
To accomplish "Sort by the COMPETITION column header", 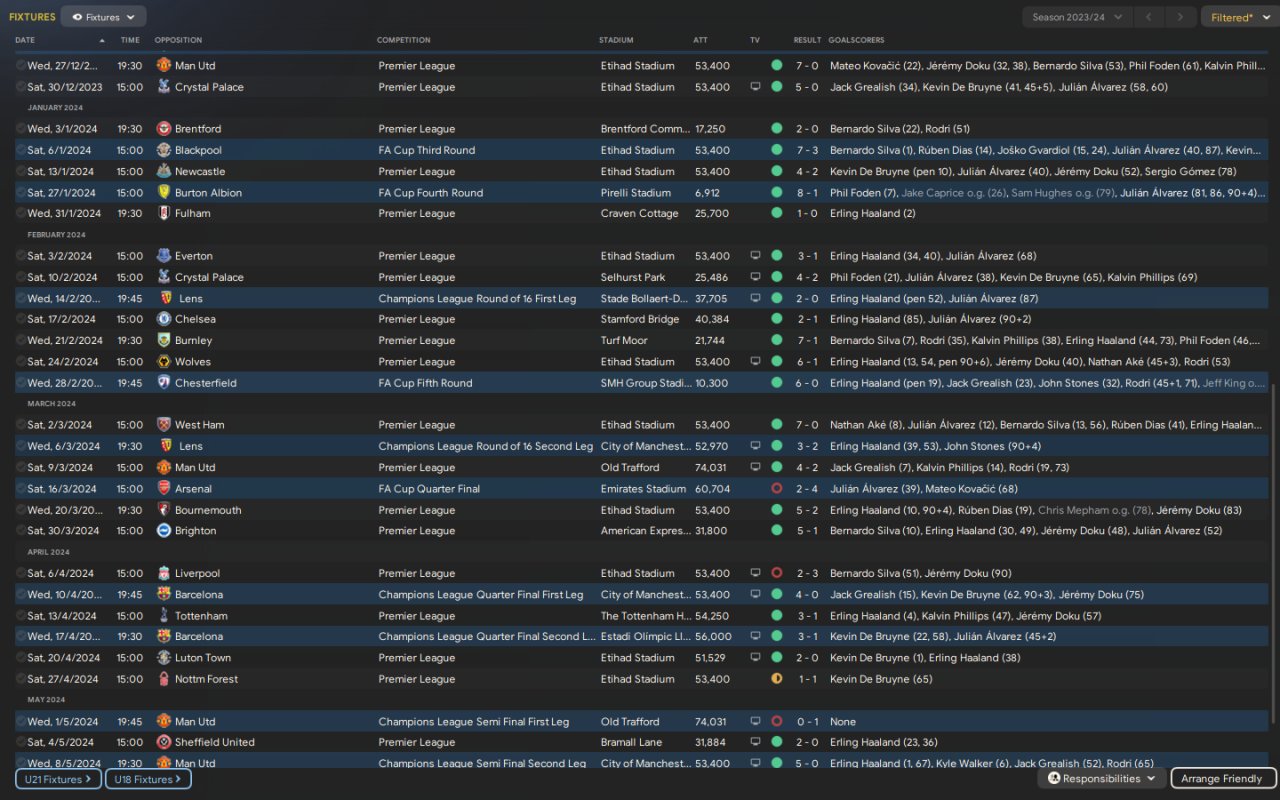I will coord(404,40).
